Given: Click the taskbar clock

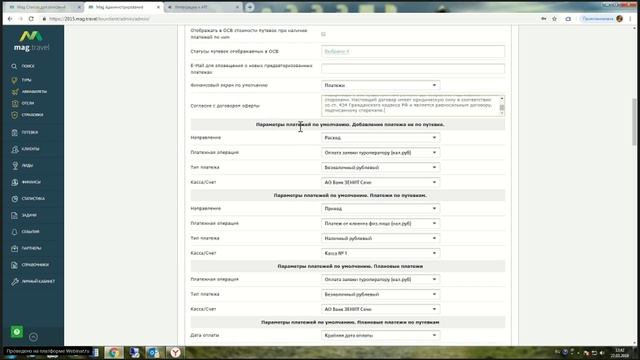Looking at the screenshot, I should point(620,353).
